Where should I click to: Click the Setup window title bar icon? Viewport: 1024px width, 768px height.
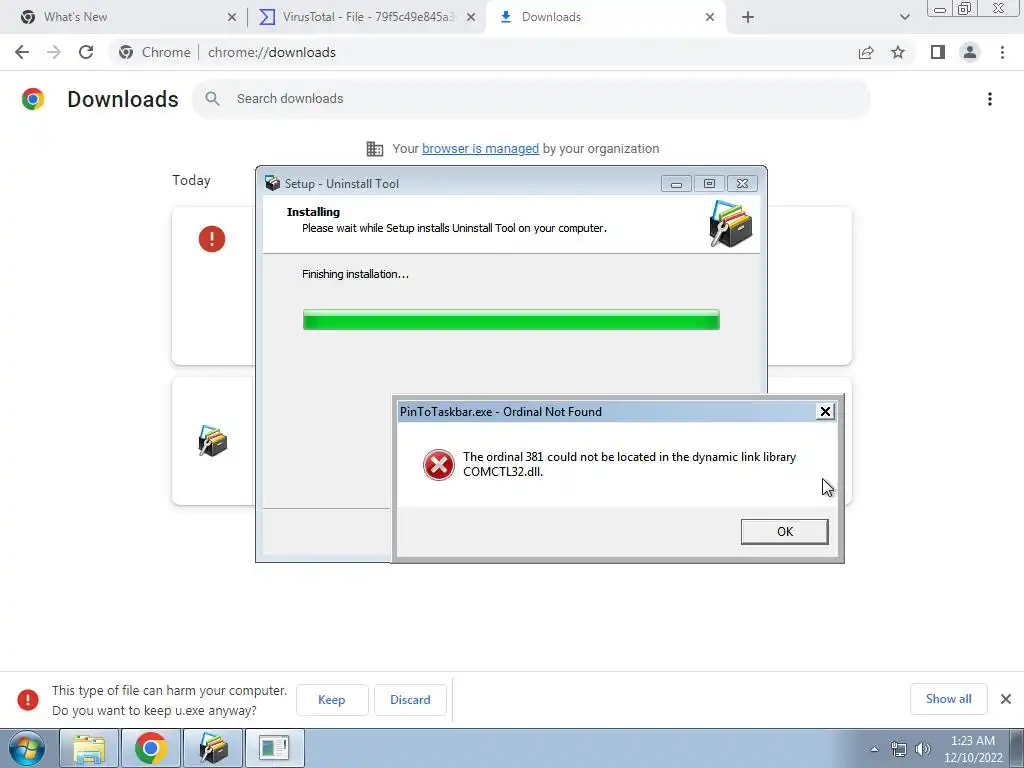point(272,184)
